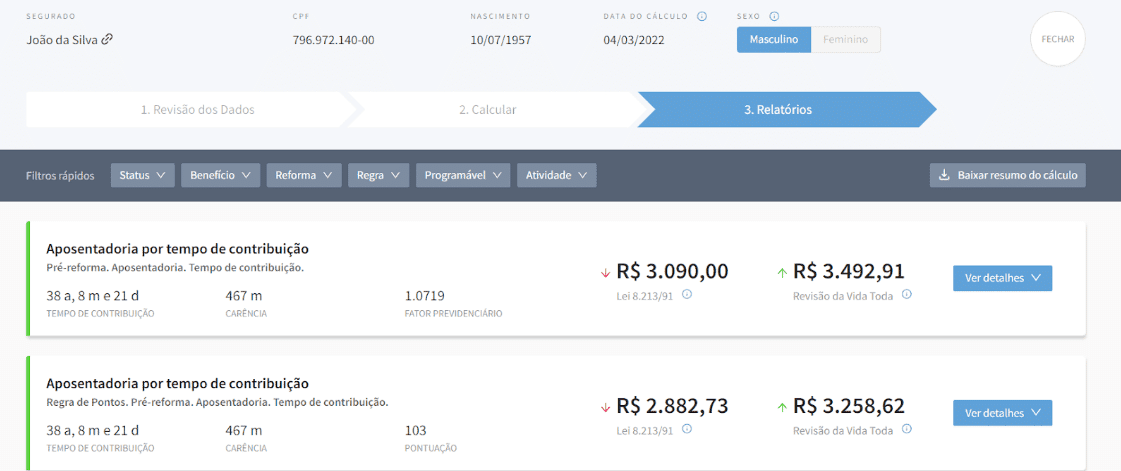Click info icon beside Revisão da Vida Toda under R$ 3.492,91
The width and height of the screenshot is (1121, 471).
906,294
